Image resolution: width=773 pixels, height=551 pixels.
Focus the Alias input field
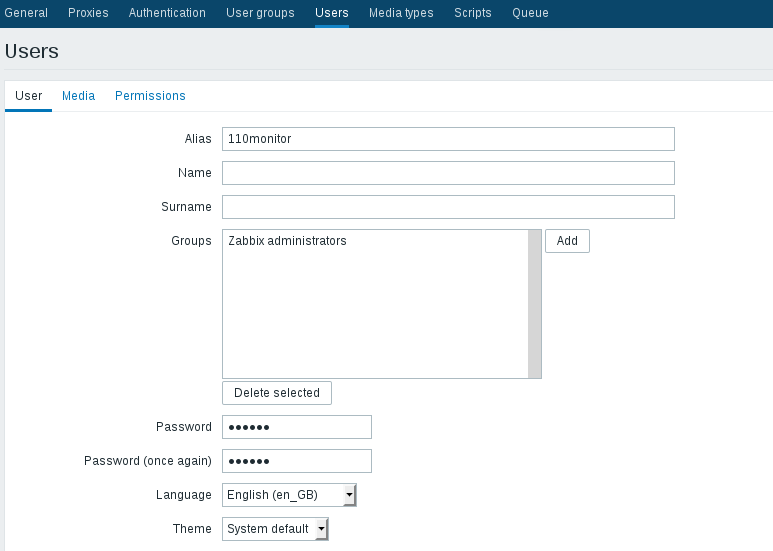(448, 139)
